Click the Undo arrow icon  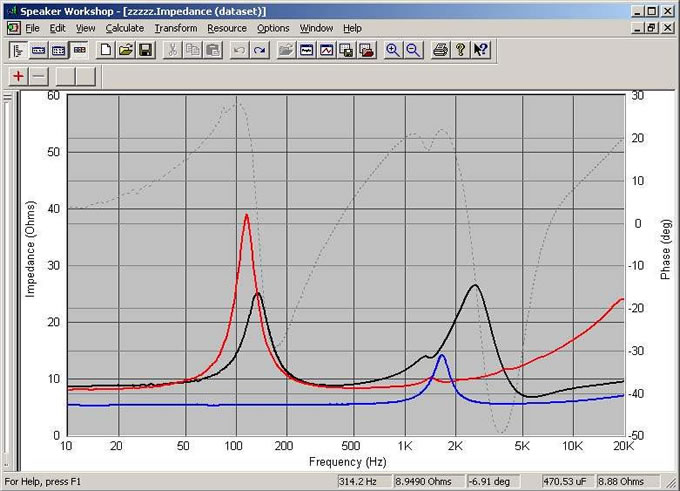(239, 49)
